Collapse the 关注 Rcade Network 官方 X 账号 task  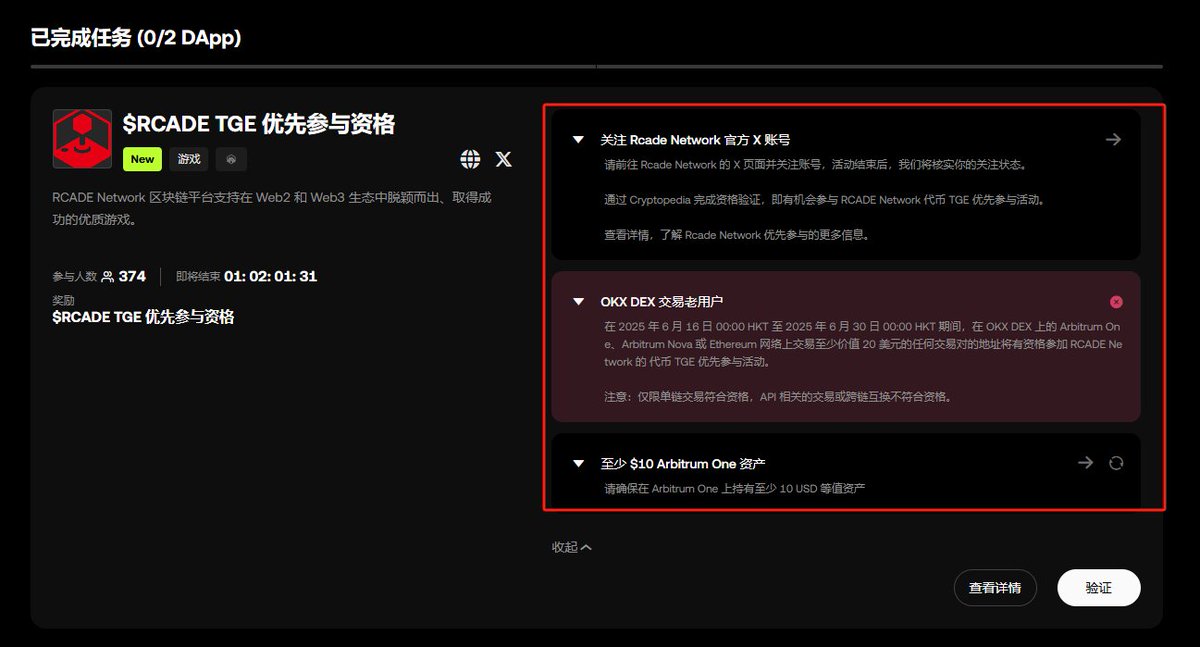(x=578, y=140)
